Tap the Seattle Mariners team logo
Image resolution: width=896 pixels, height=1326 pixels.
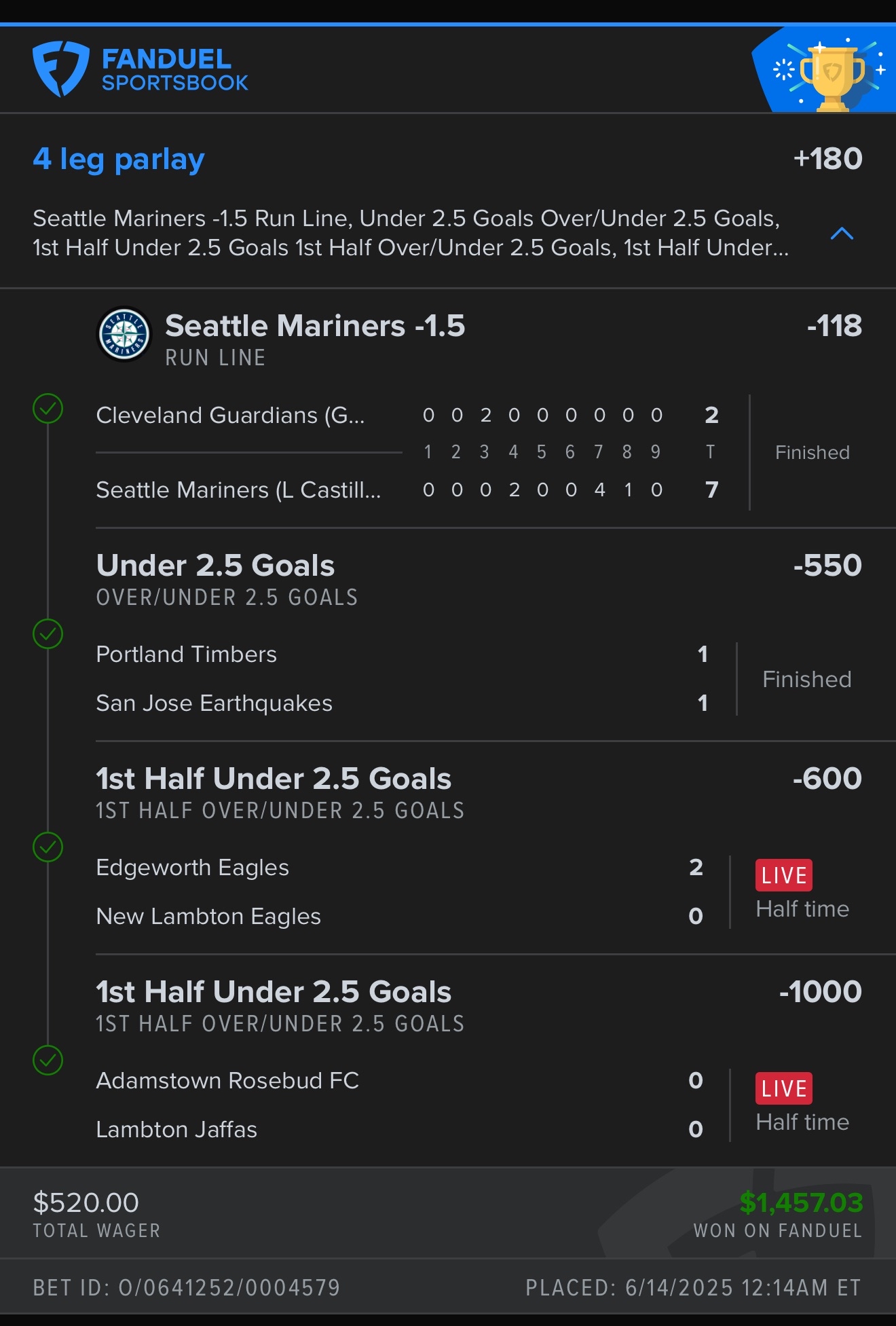click(x=124, y=334)
